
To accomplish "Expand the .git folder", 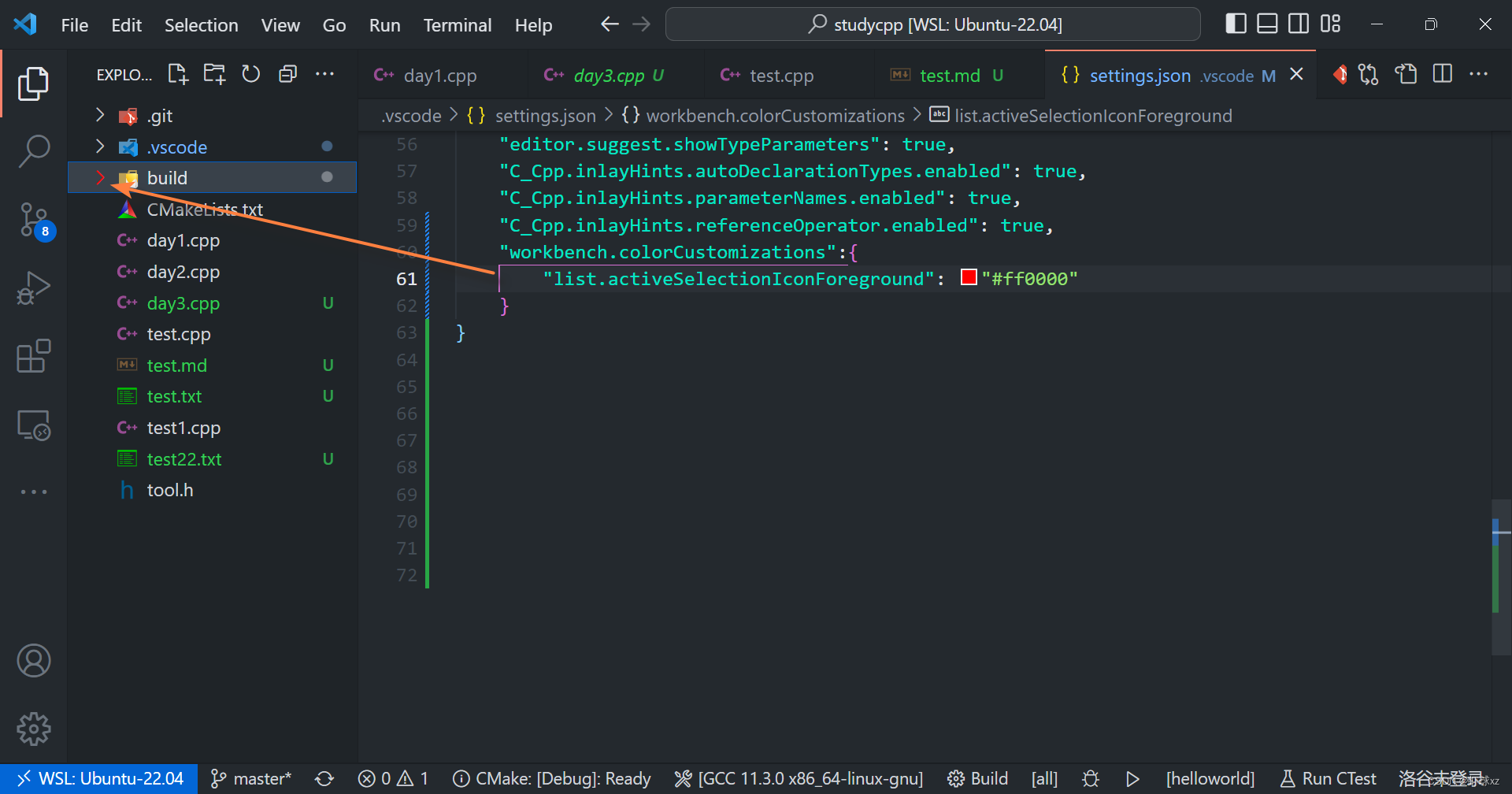I will pyautogui.click(x=100, y=116).
